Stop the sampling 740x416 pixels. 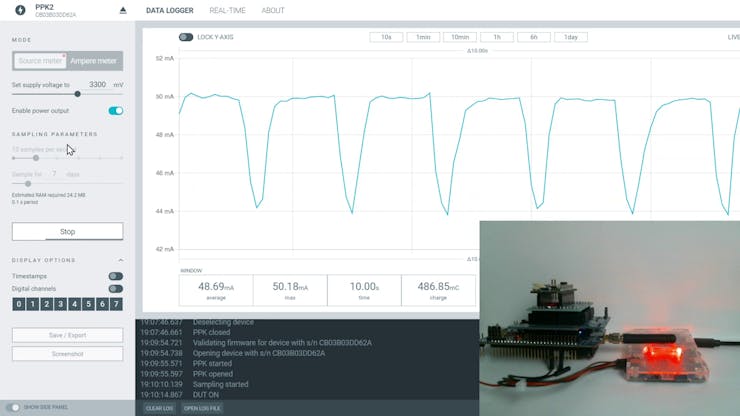(x=67, y=231)
